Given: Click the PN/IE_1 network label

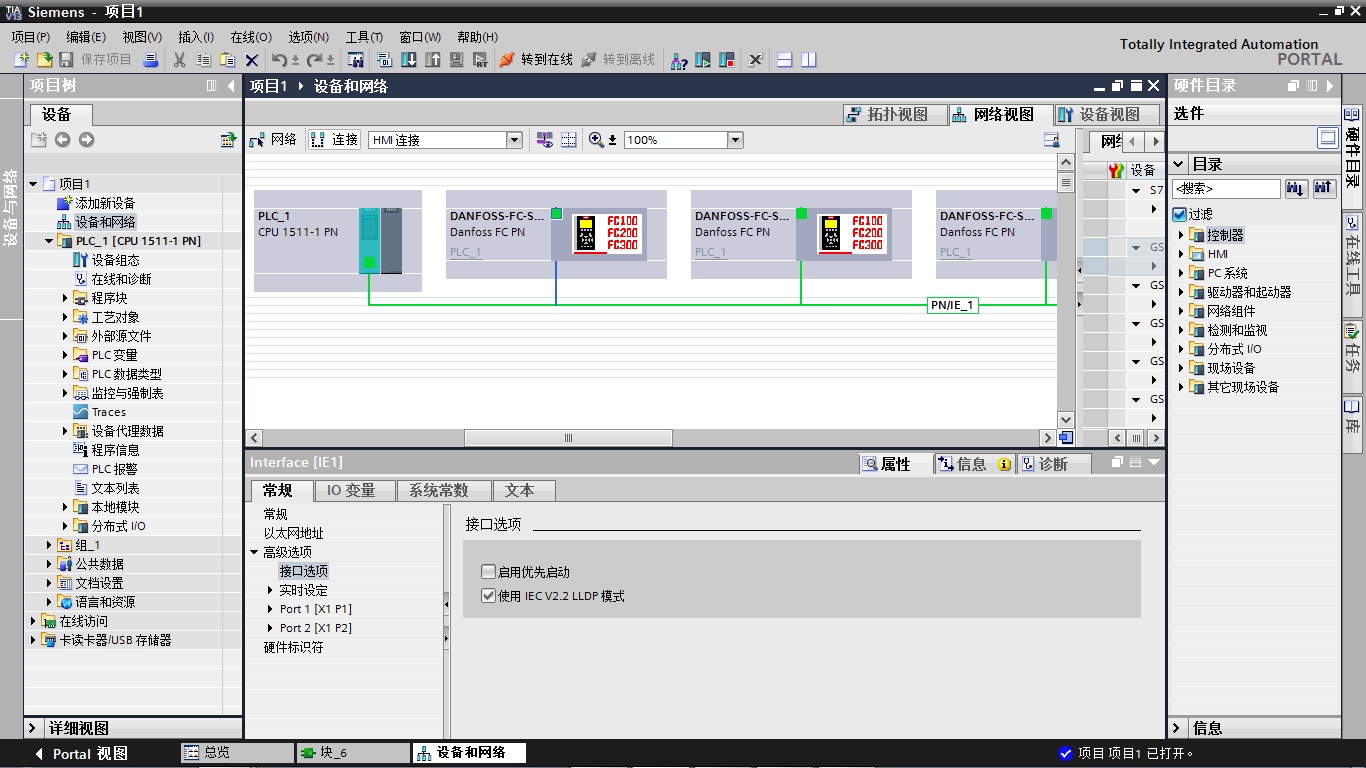Looking at the screenshot, I should coord(952,305).
